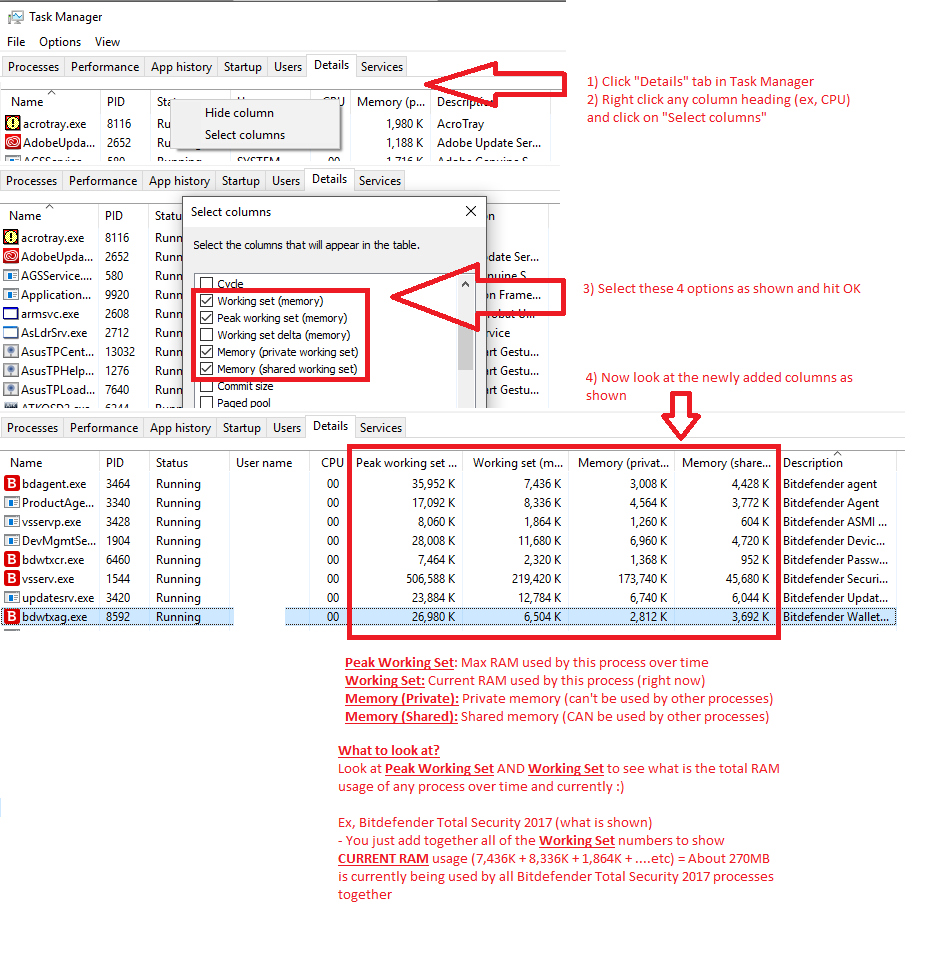Click PID 8592 cell

coord(118,617)
